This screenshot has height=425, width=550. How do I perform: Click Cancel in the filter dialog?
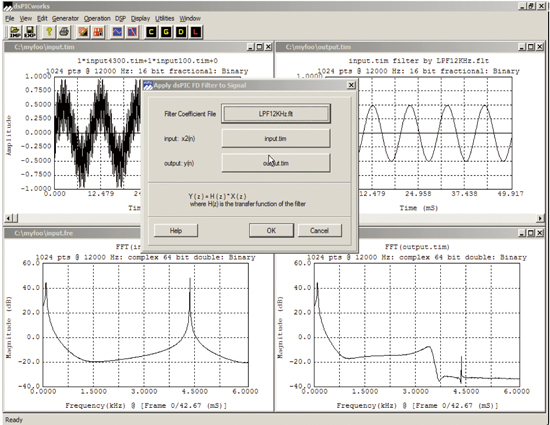tap(319, 230)
